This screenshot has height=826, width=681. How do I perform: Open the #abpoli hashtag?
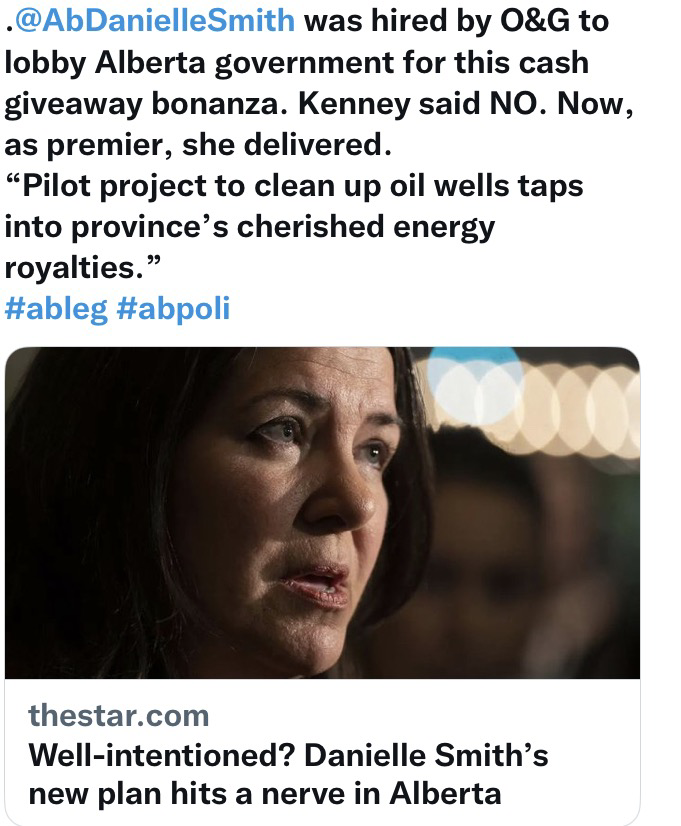173,309
